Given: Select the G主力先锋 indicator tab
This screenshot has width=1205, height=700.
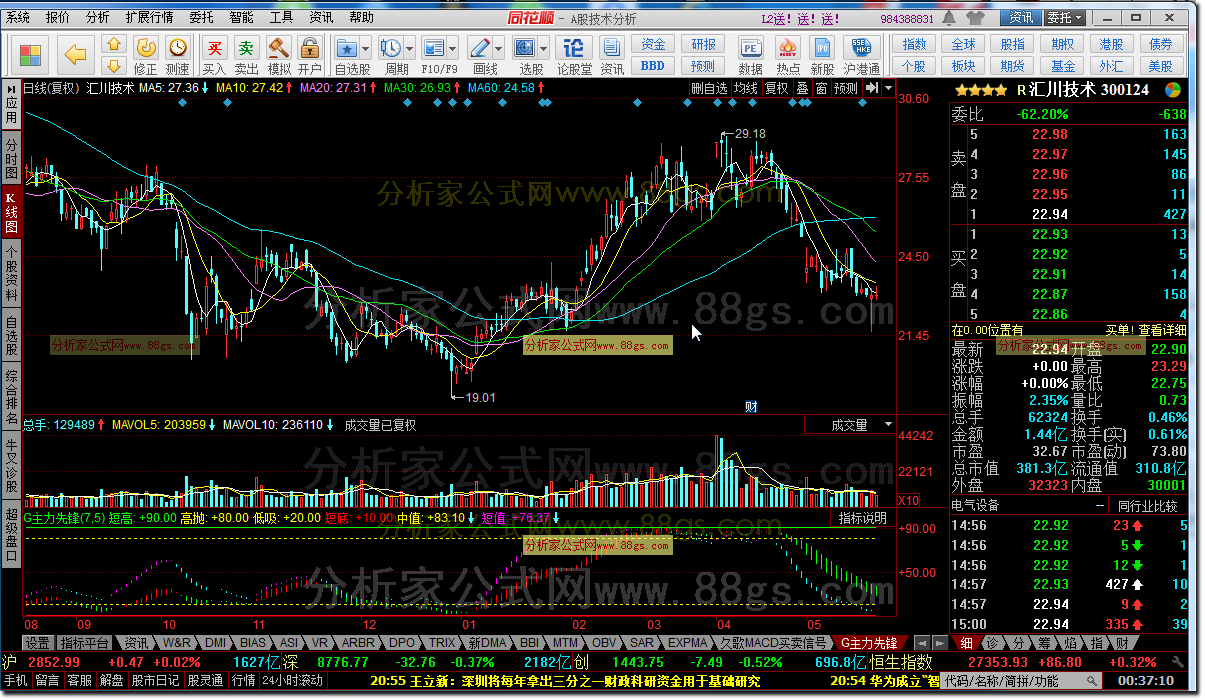Looking at the screenshot, I should coord(869,642).
